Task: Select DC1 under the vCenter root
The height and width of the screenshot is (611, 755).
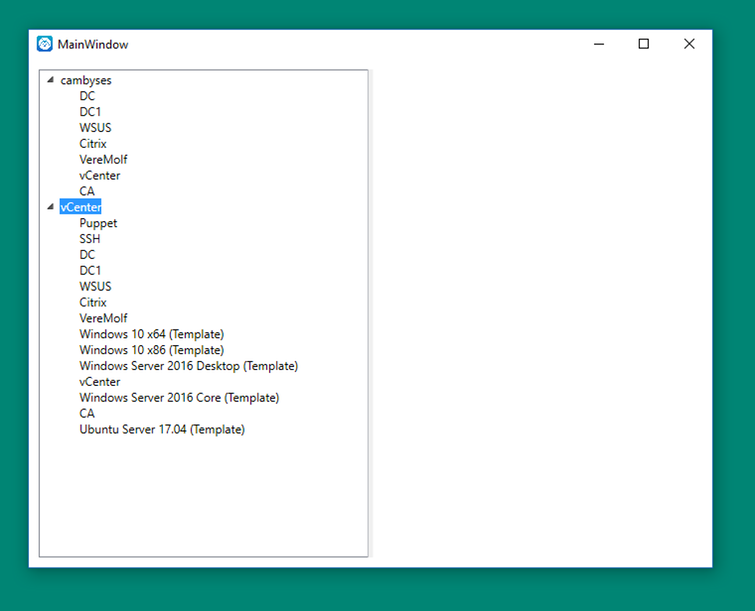Action: 90,271
